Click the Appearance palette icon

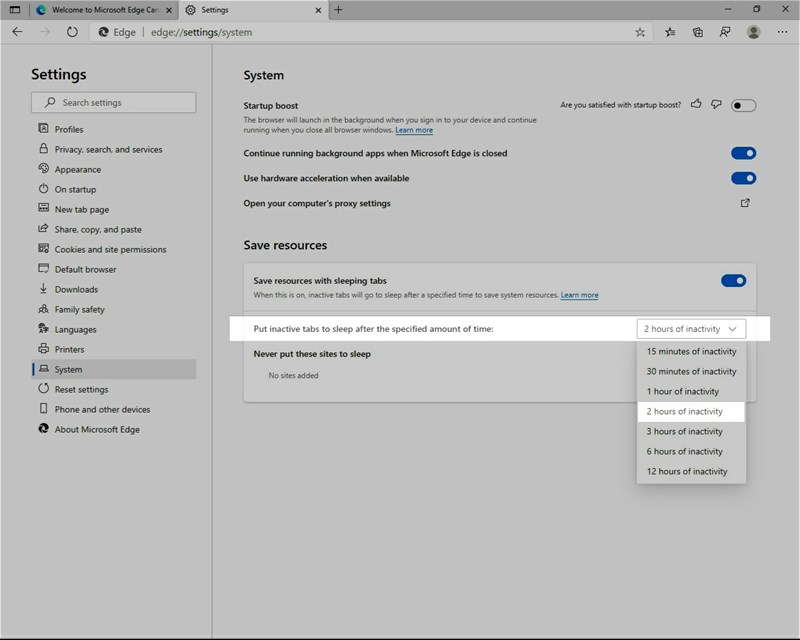click(43, 168)
